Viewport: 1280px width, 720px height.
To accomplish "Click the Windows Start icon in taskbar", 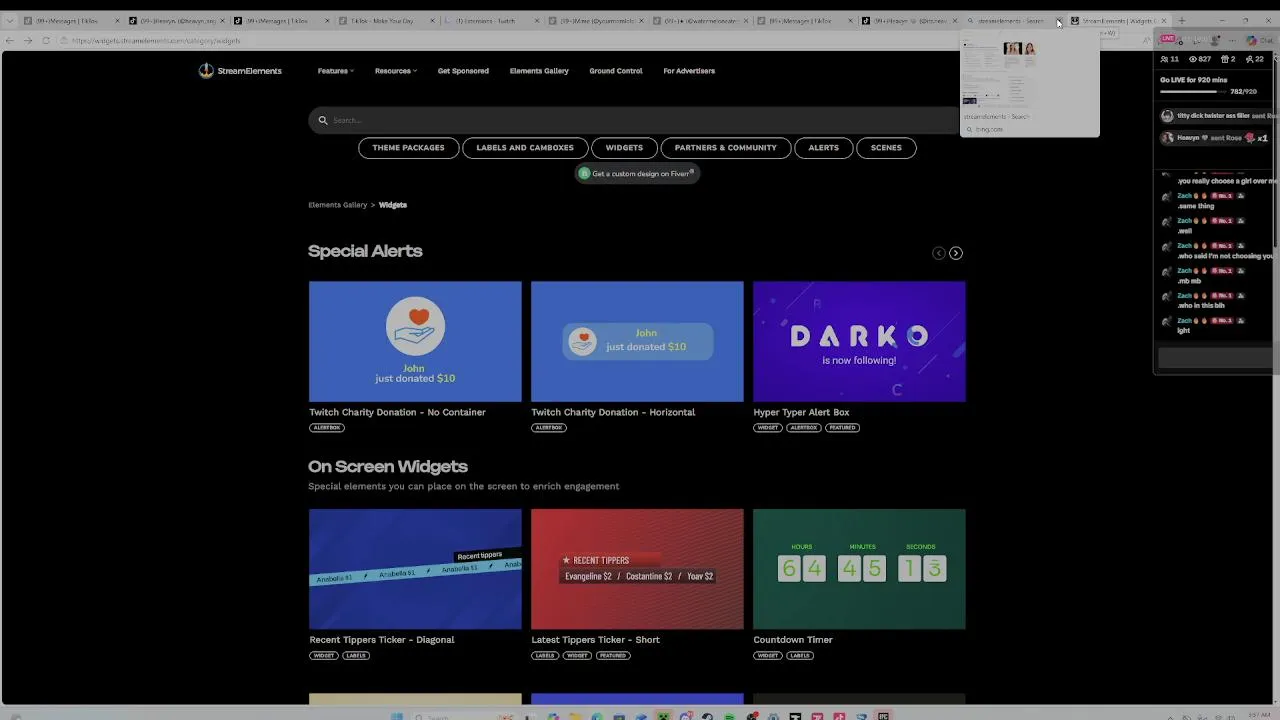I will tap(397, 716).
